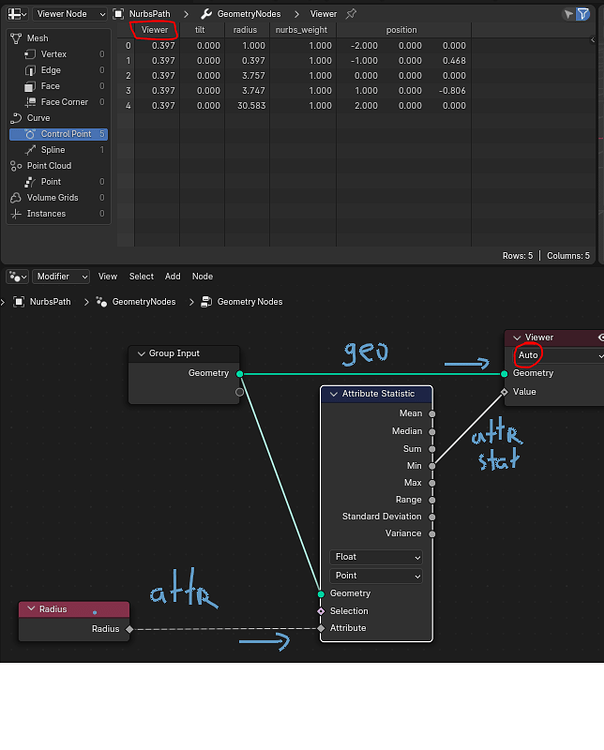
Task: Click Geometry Nodes text in node breadcrumb
Action: [x=250, y=302]
